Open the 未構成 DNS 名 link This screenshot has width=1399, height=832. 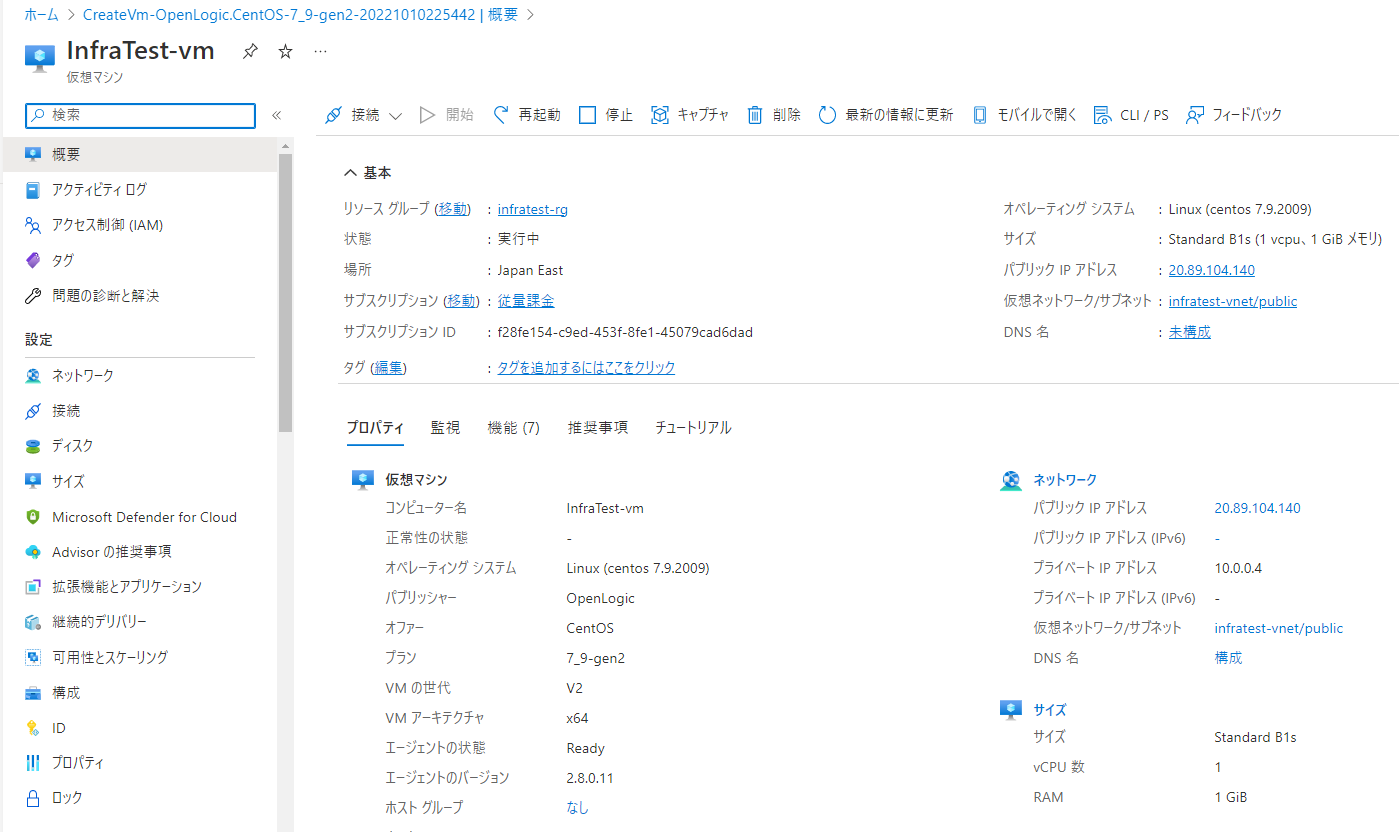[1190, 332]
